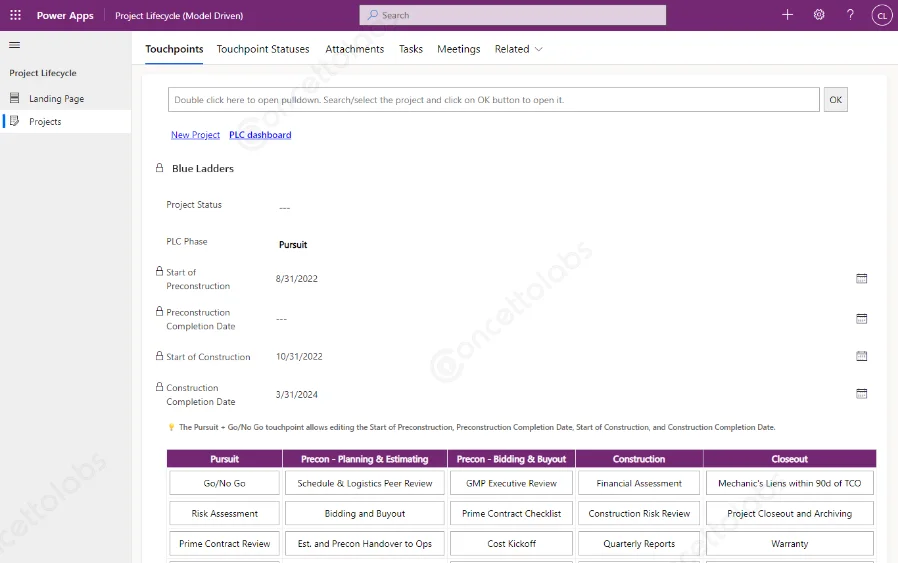Expand the Related tab dropdown

[518, 49]
